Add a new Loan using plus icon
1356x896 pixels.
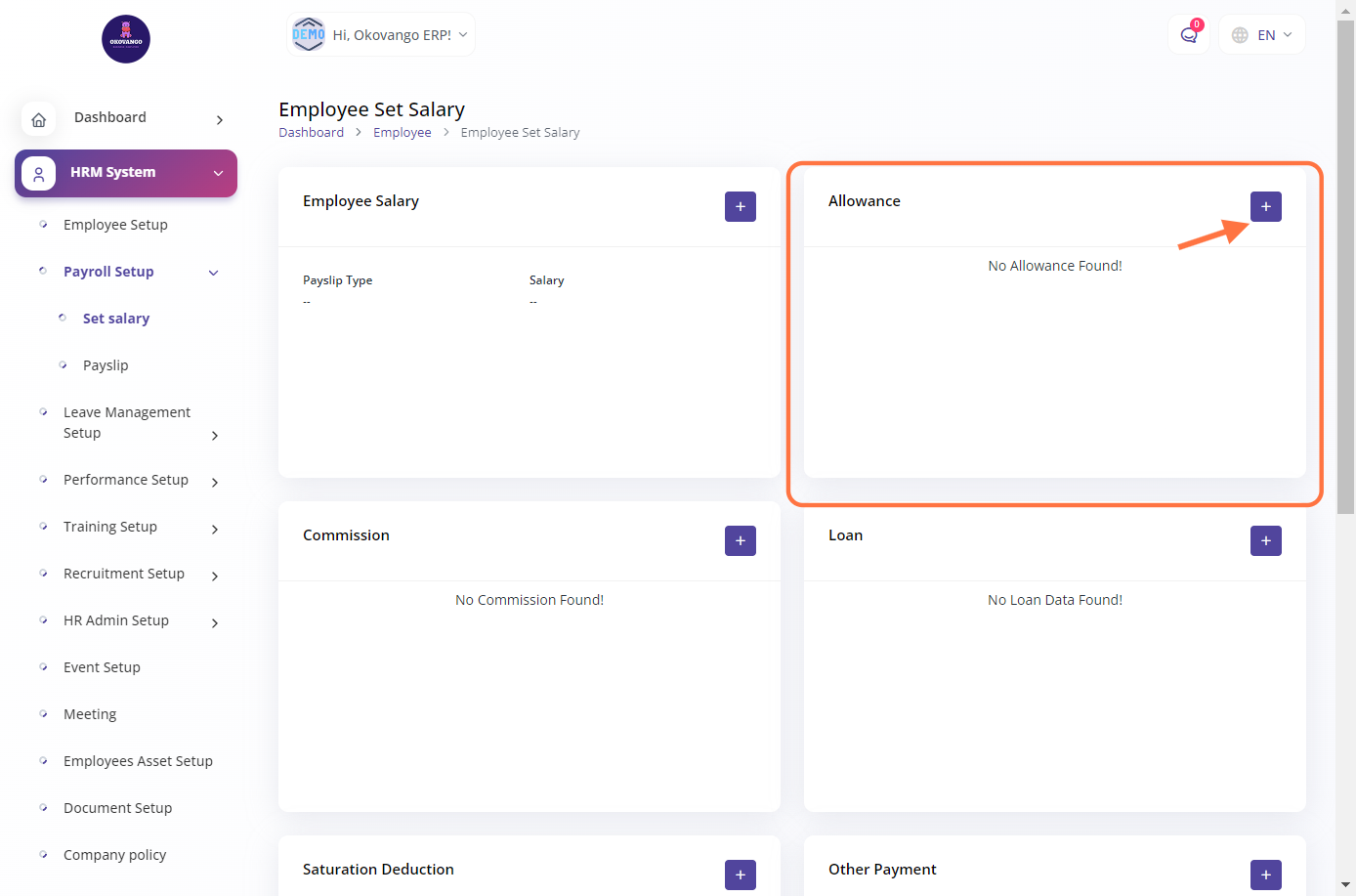coord(1265,540)
